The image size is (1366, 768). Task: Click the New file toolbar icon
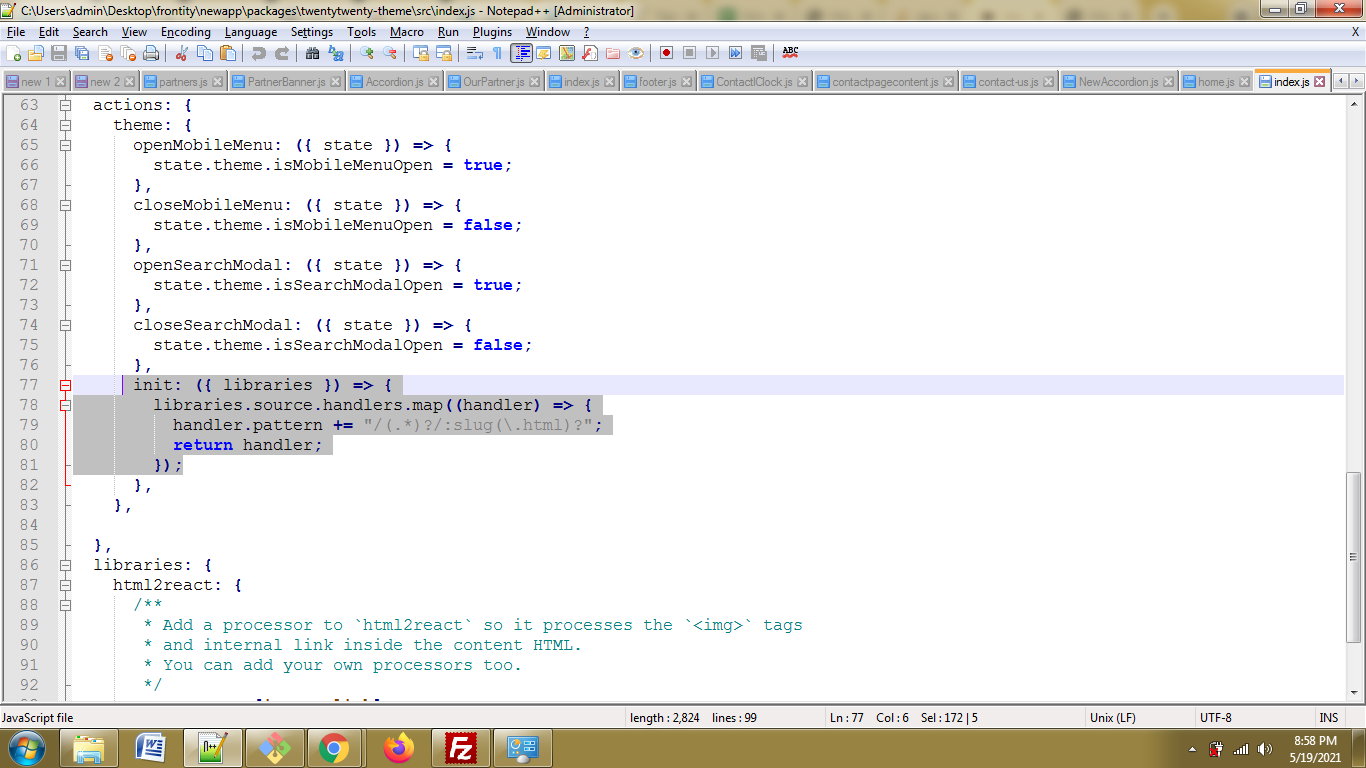tap(13, 53)
